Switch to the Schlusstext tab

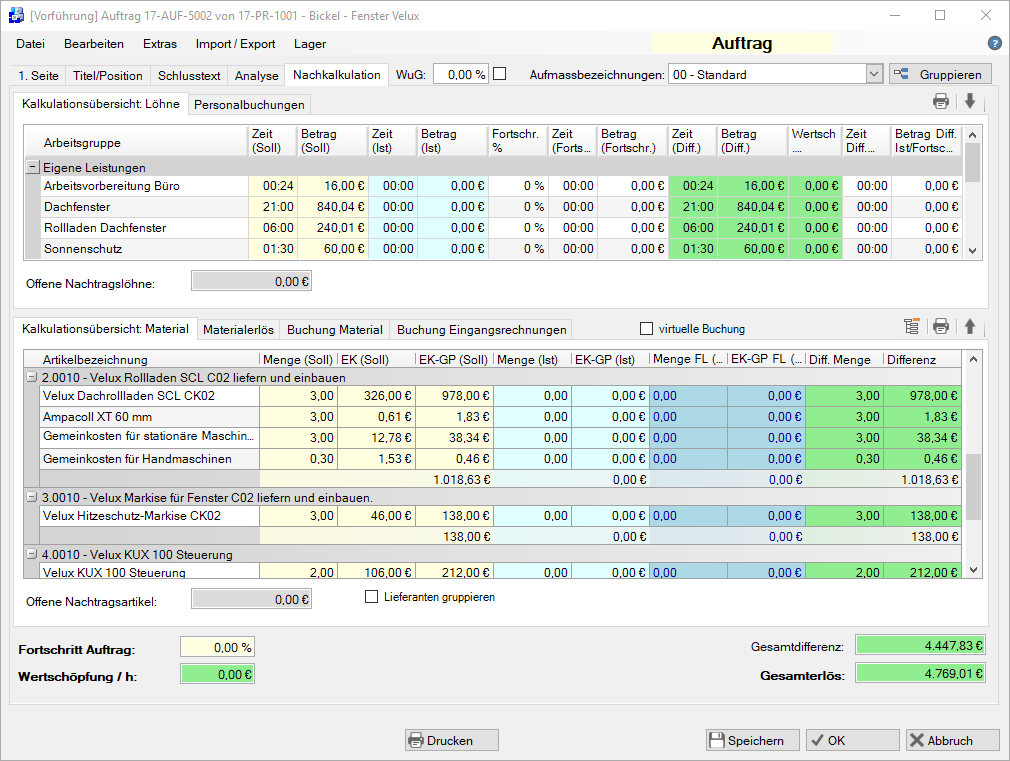tap(189, 75)
